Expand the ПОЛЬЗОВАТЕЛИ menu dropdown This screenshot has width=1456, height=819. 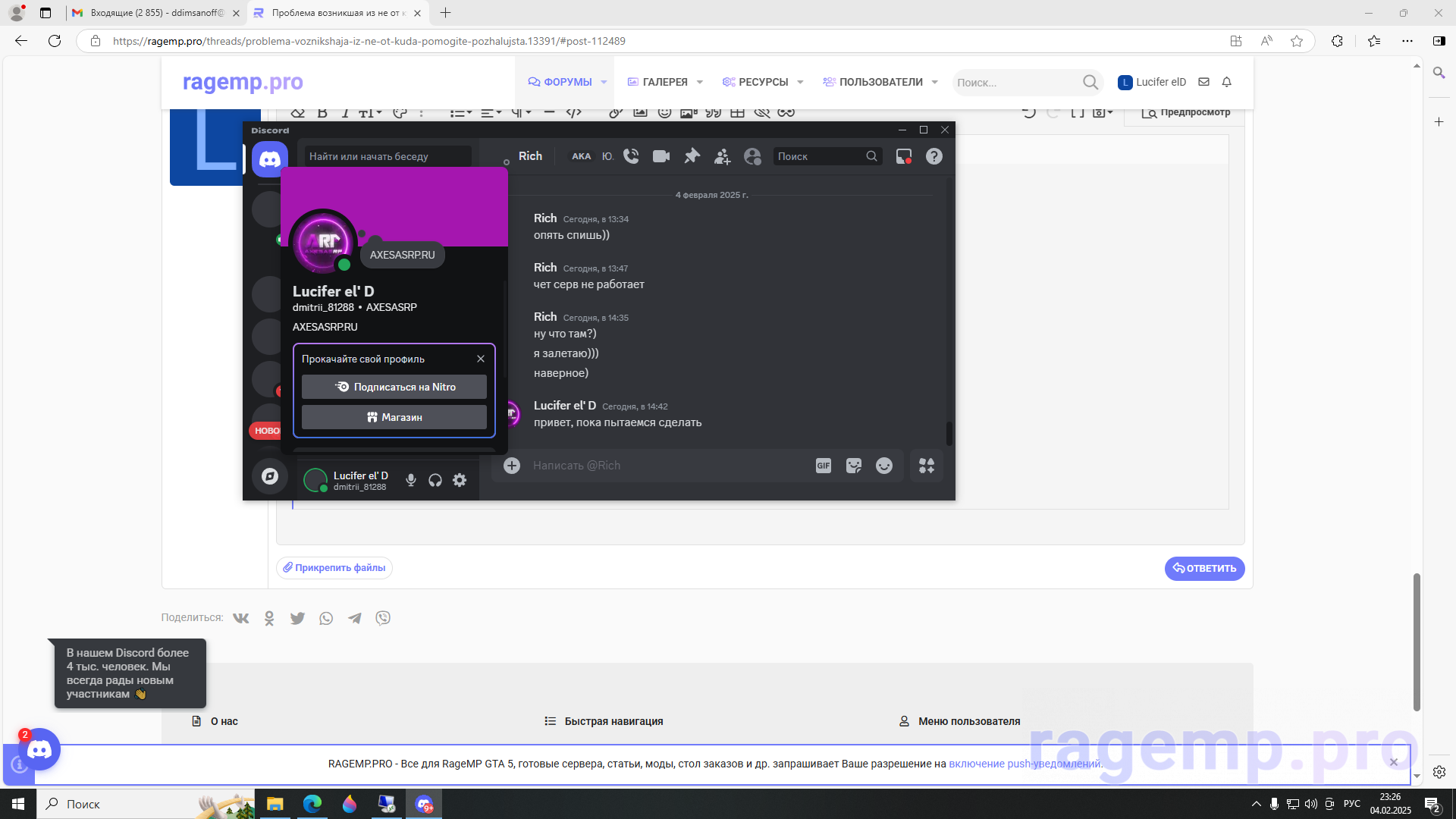click(x=935, y=82)
